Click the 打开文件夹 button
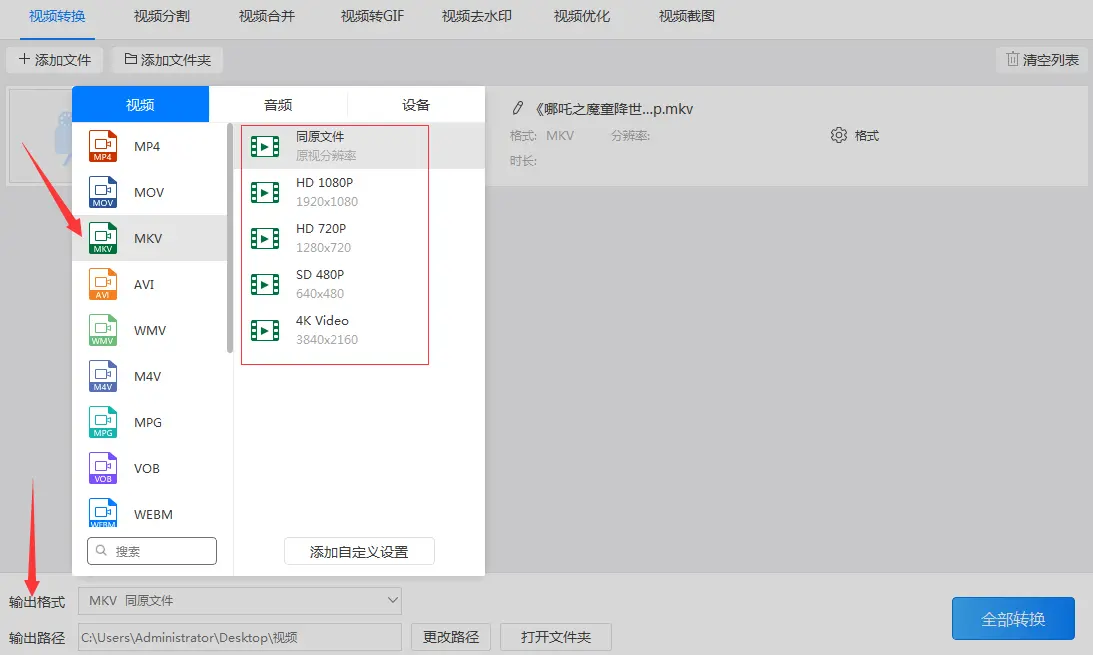Viewport: 1093px width, 655px height. [556, 637]
